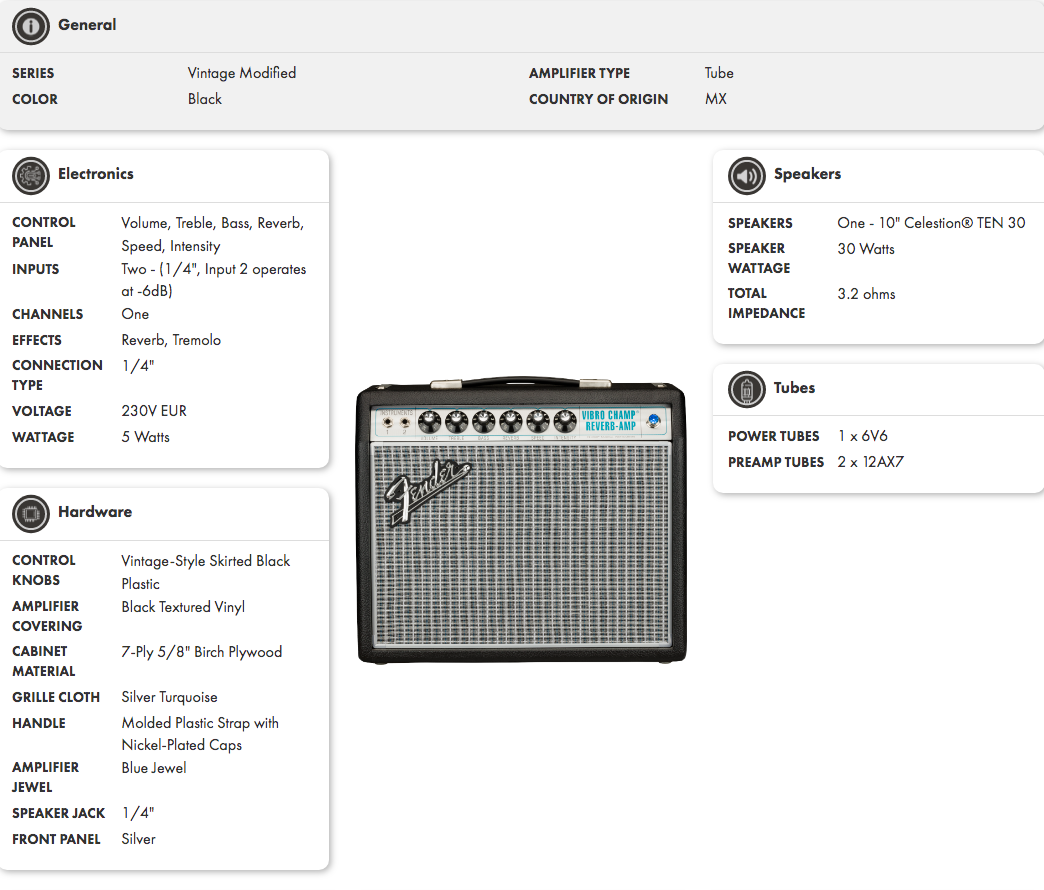Screen dimensions: 1044x890
Task: Click the HANDLE label
Action: [39, 724]
